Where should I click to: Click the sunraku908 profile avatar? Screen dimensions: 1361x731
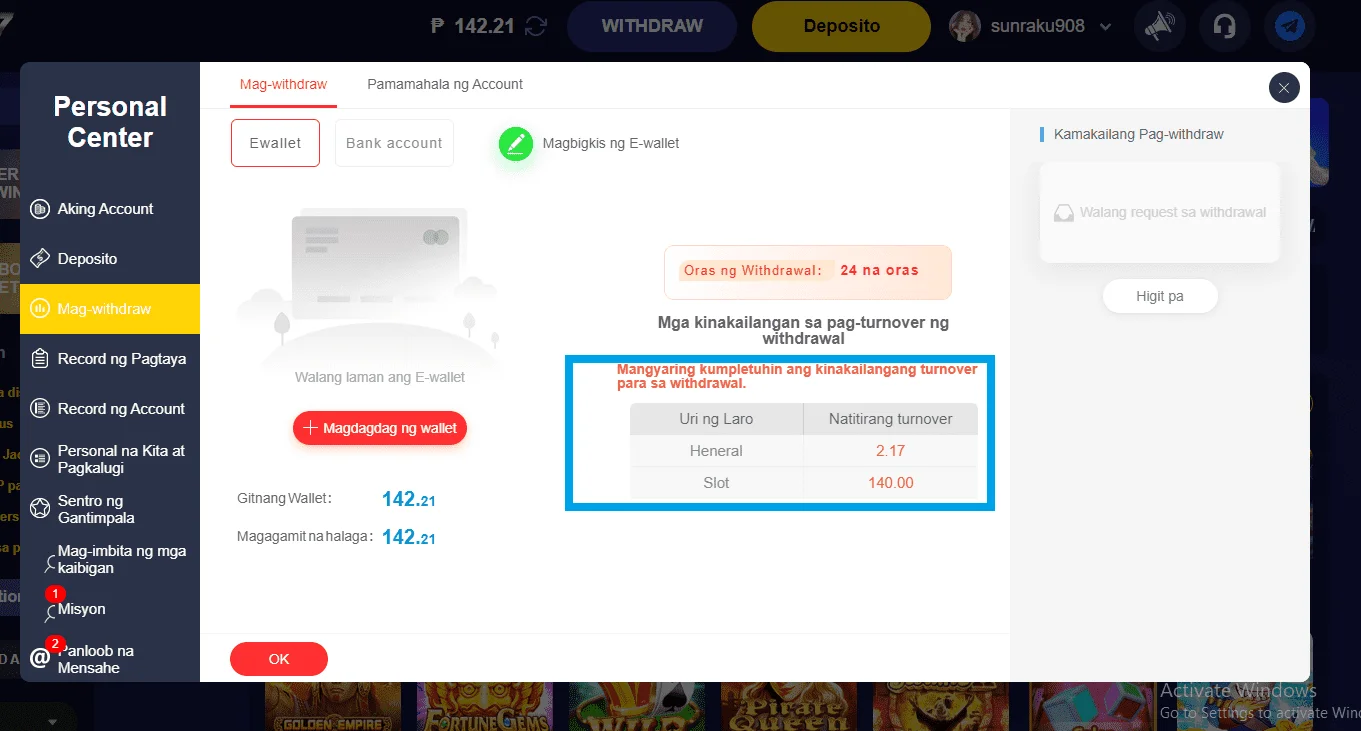[x=964, y=26]
